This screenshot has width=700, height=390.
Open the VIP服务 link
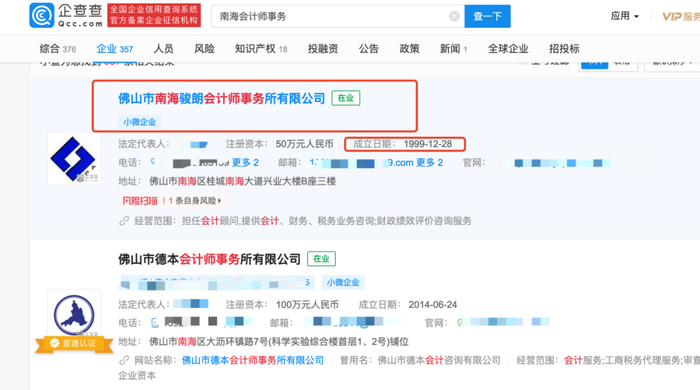[681, 17]
